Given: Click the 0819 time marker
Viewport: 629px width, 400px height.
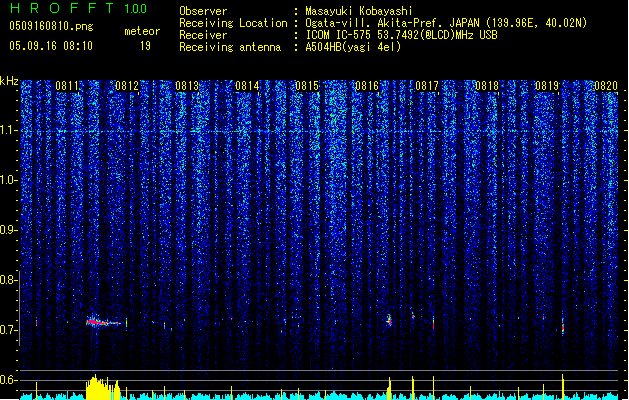Looking at the screenshot, I should (547, 86).
